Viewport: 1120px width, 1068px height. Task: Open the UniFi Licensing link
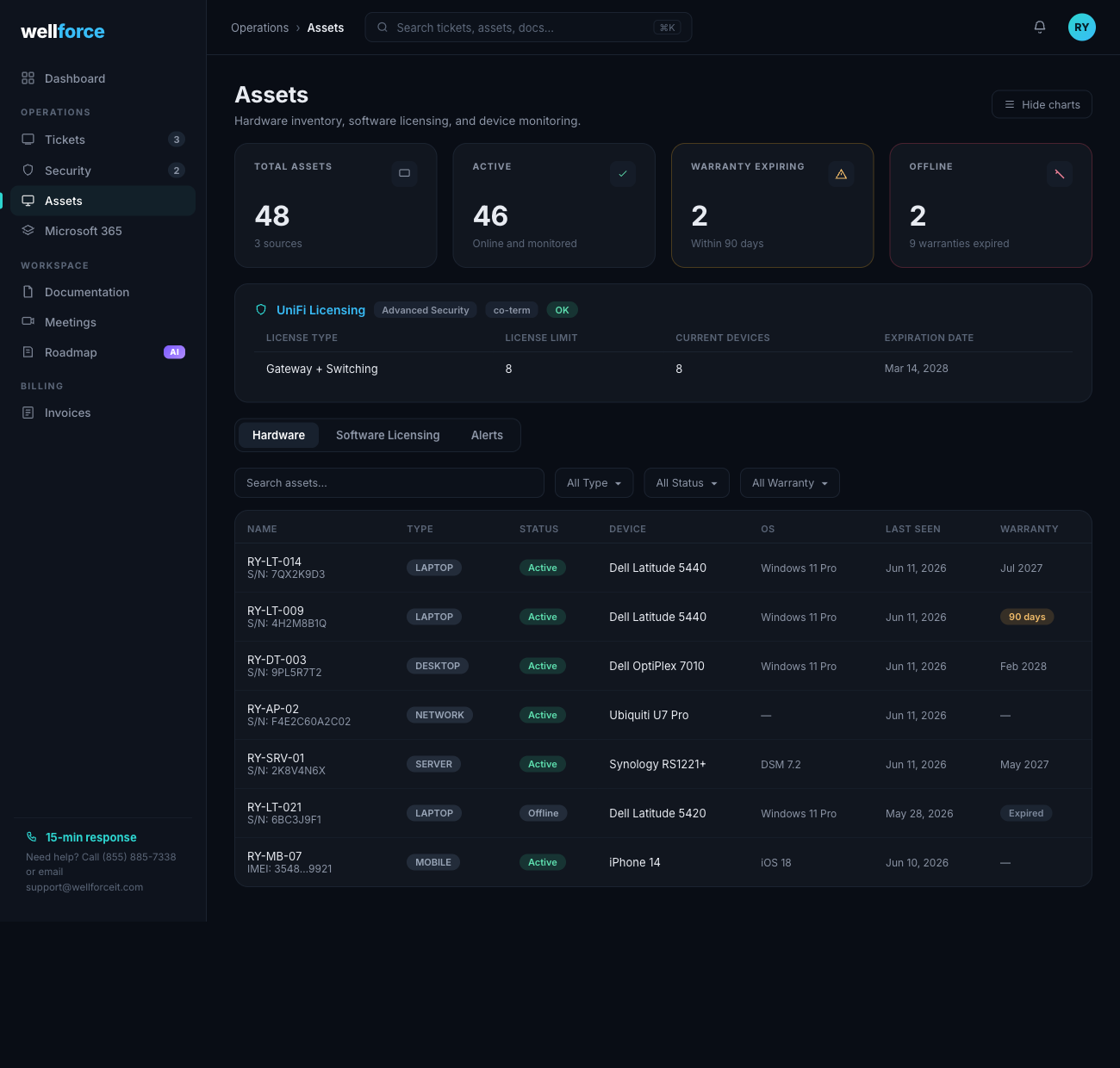pyautogui.click(x=320, y=310)
